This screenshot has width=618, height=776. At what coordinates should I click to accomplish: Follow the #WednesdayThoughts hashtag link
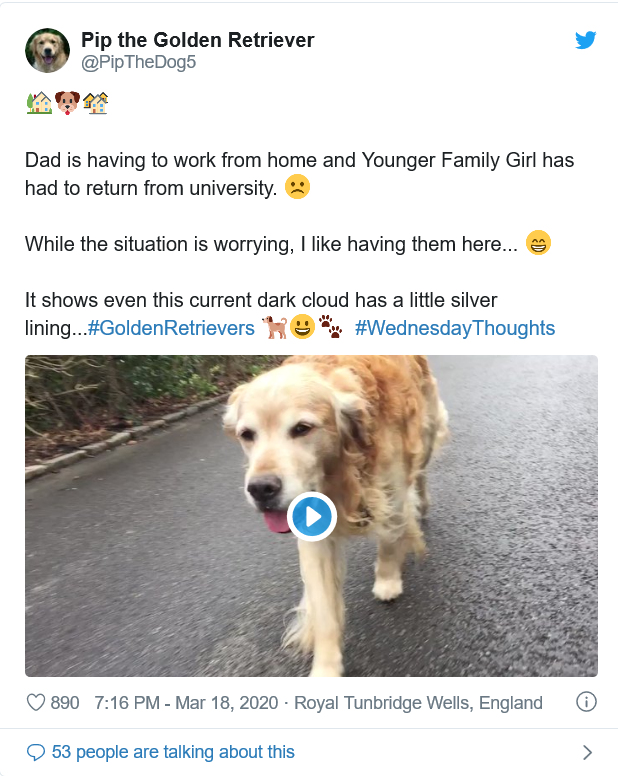[455, 328]
